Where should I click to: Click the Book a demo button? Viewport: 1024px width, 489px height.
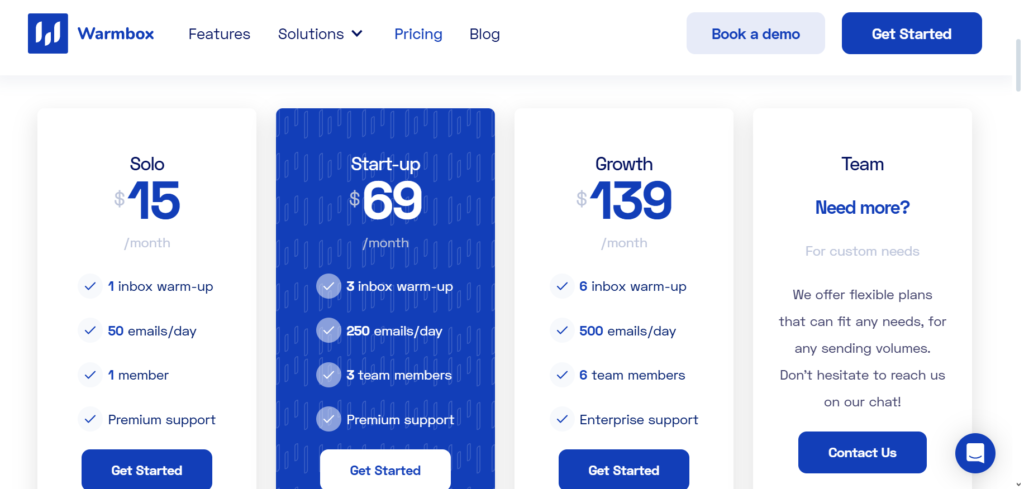click(x=756, y=33)
